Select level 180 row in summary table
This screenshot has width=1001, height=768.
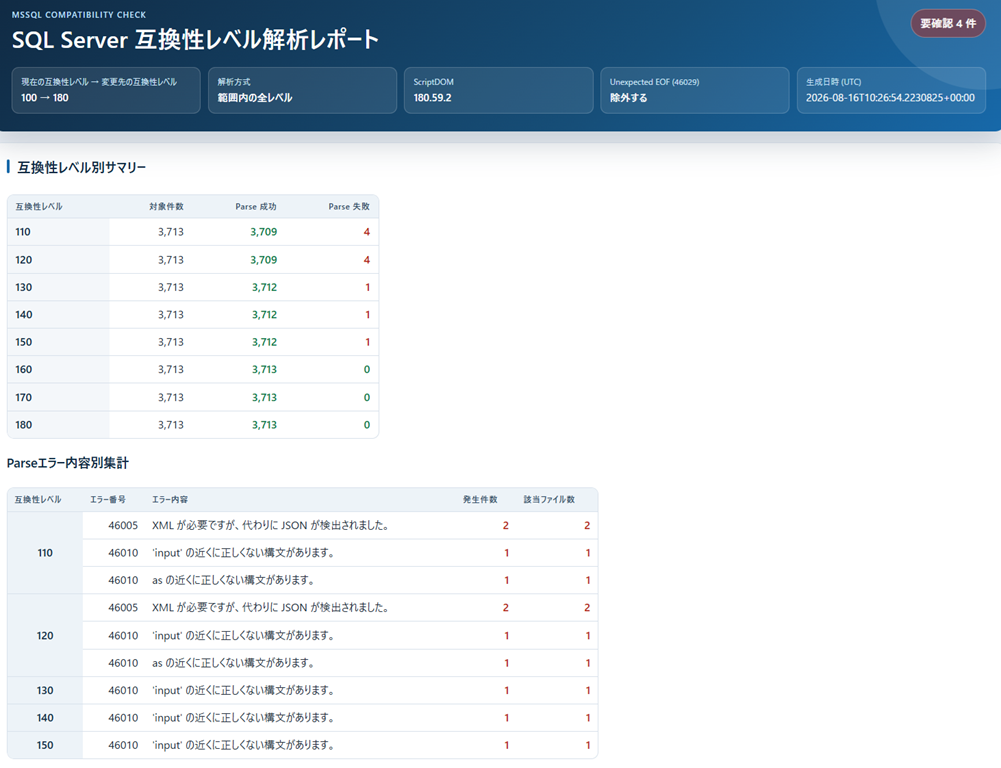(193, 425)
